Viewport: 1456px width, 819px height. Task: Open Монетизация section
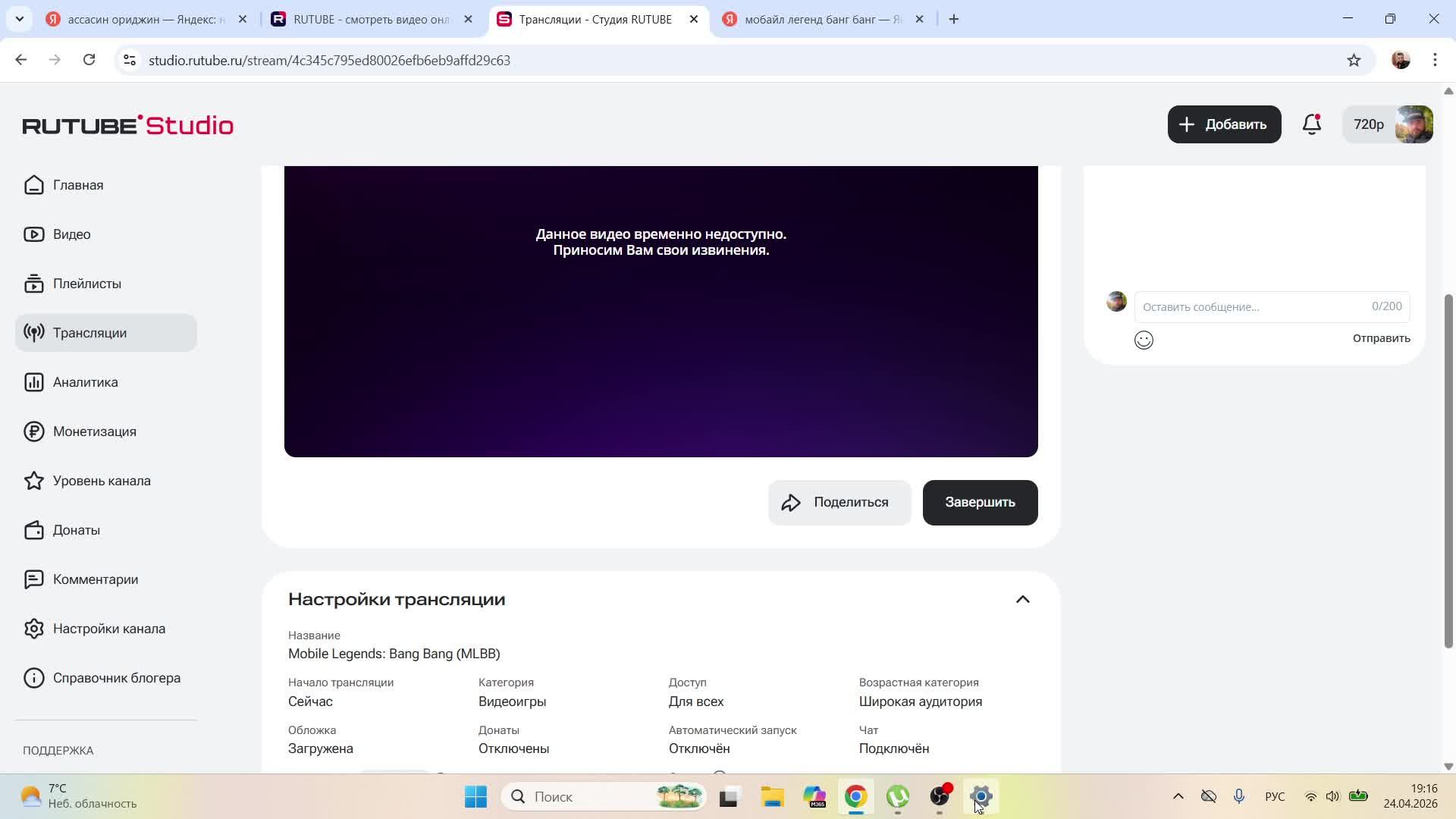coord(94,431)
